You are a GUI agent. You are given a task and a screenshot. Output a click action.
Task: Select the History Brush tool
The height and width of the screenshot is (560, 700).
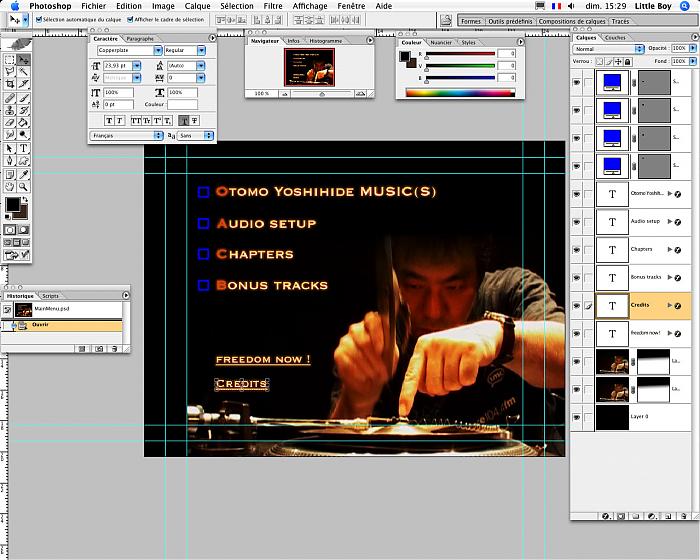coord(24,110)
